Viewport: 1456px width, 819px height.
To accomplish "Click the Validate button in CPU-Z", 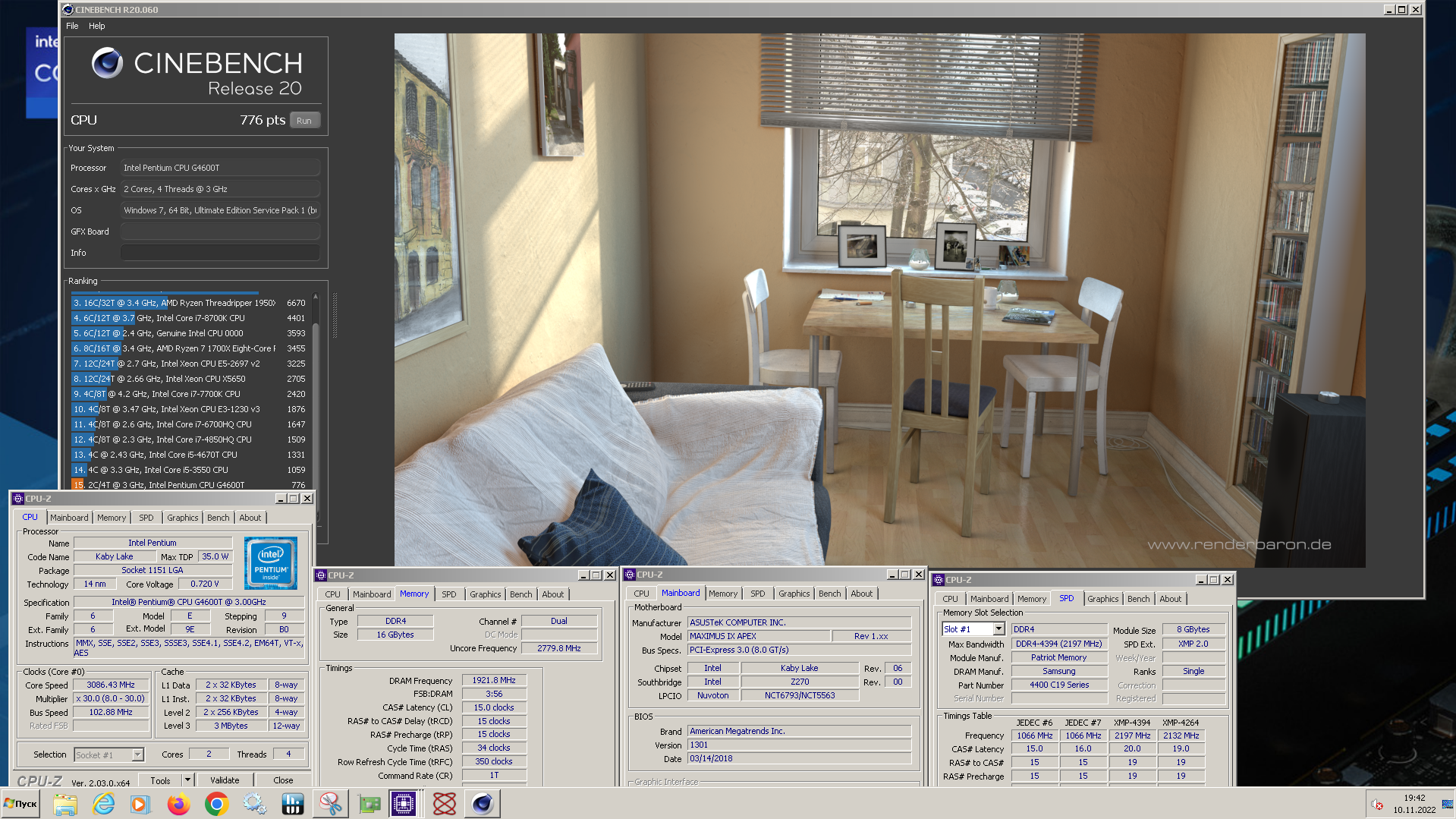I will (225, 780).
